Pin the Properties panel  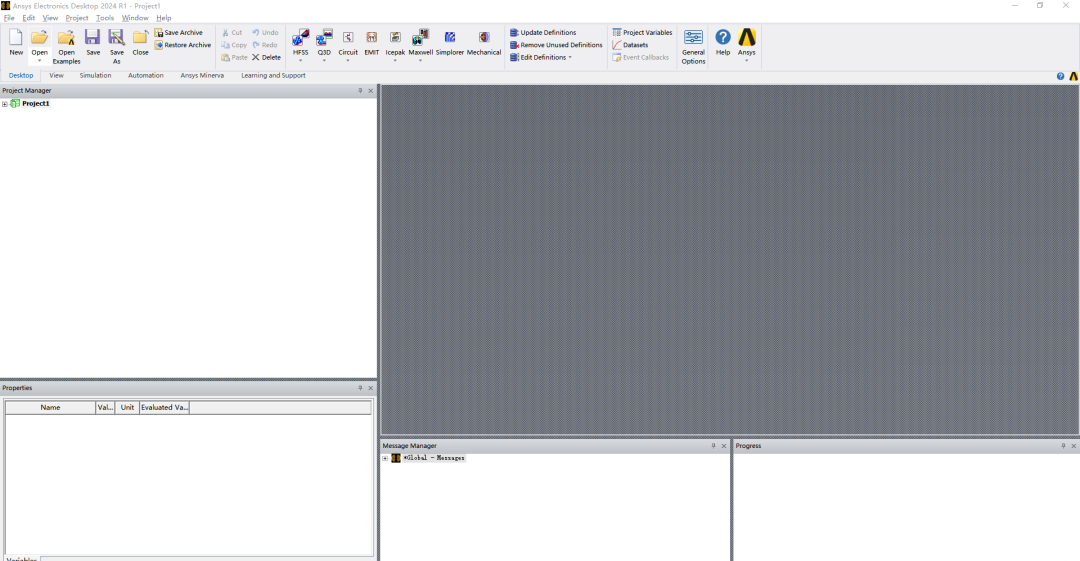pyautogui.click(x=360, y=388)
